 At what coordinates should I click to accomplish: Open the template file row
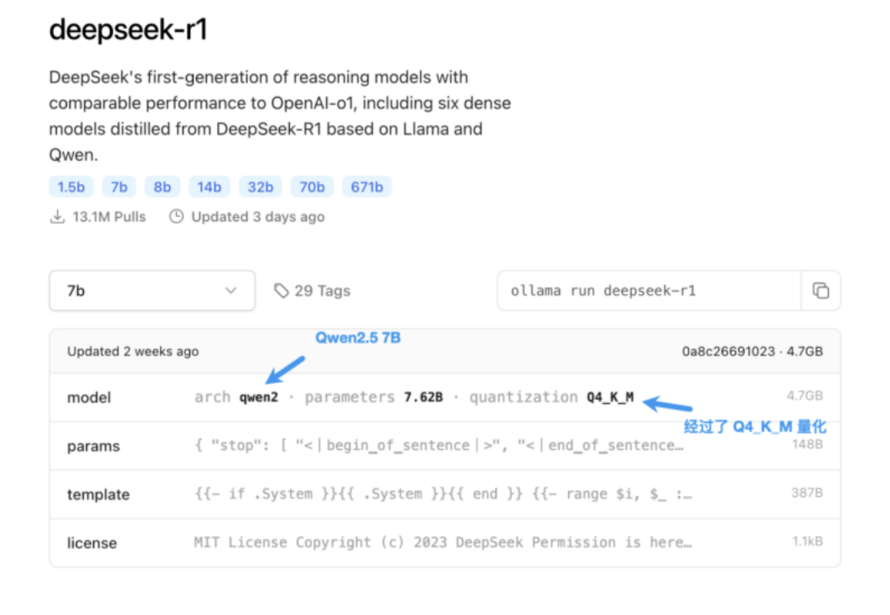[x=98, y=495]
